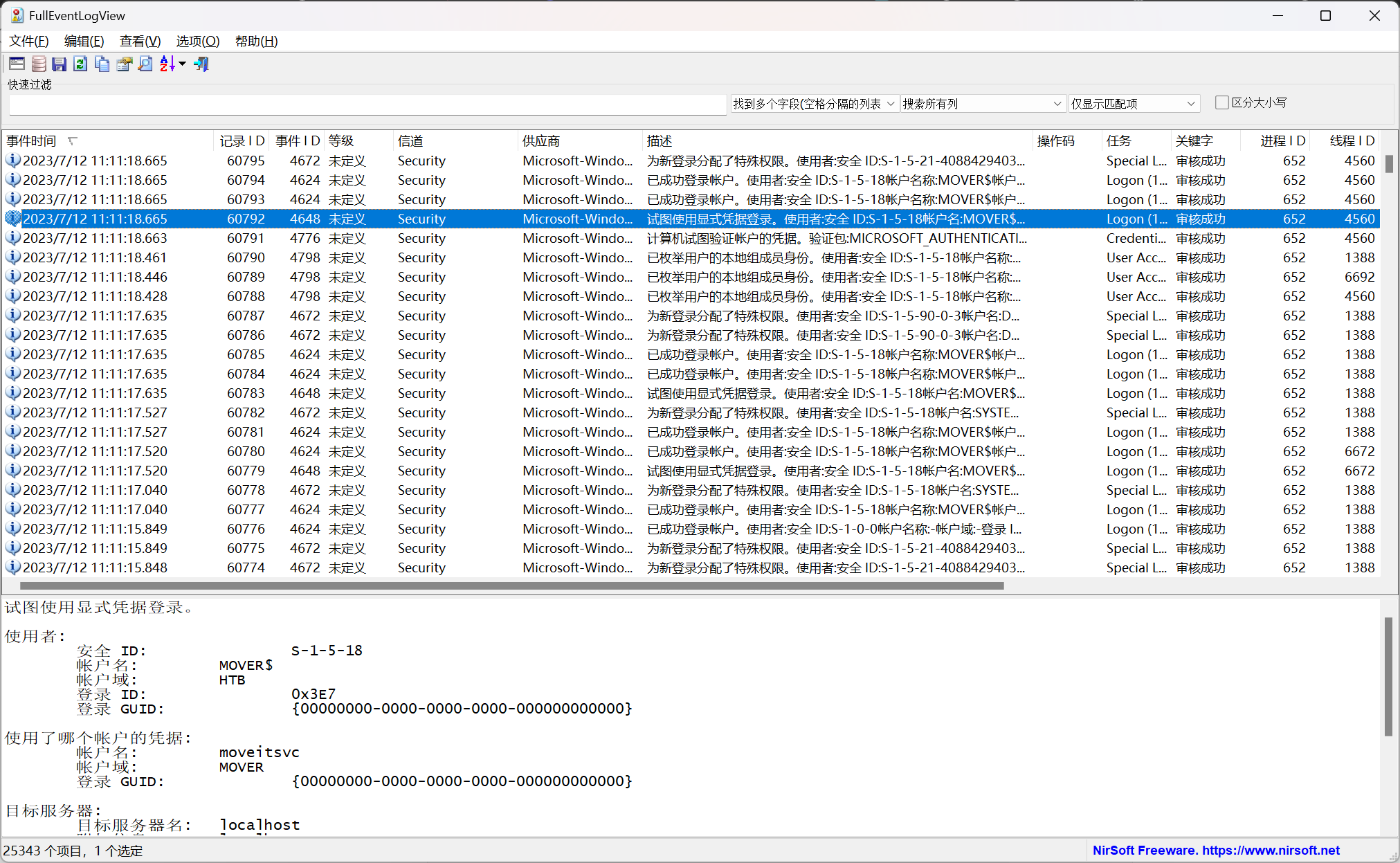Select the row with record ID 60776
1400x863 pixels.
[691, 529]
